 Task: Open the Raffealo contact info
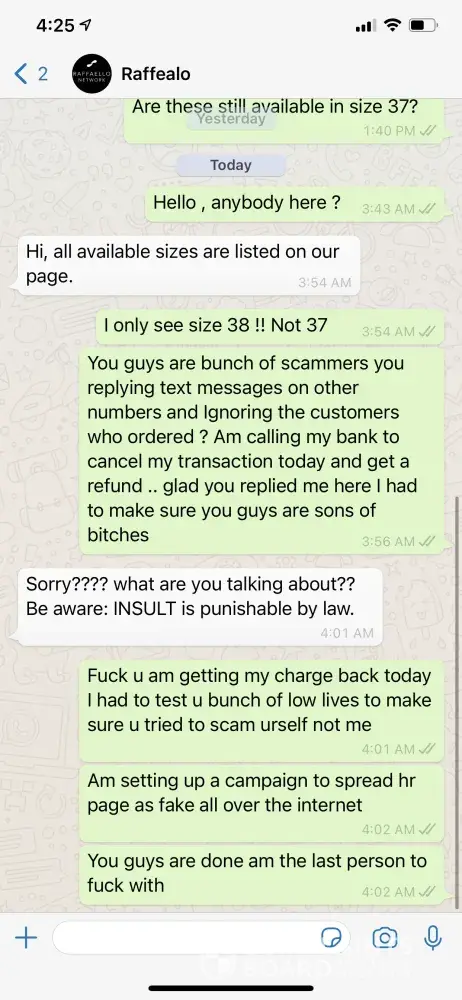tap(156, 74)
